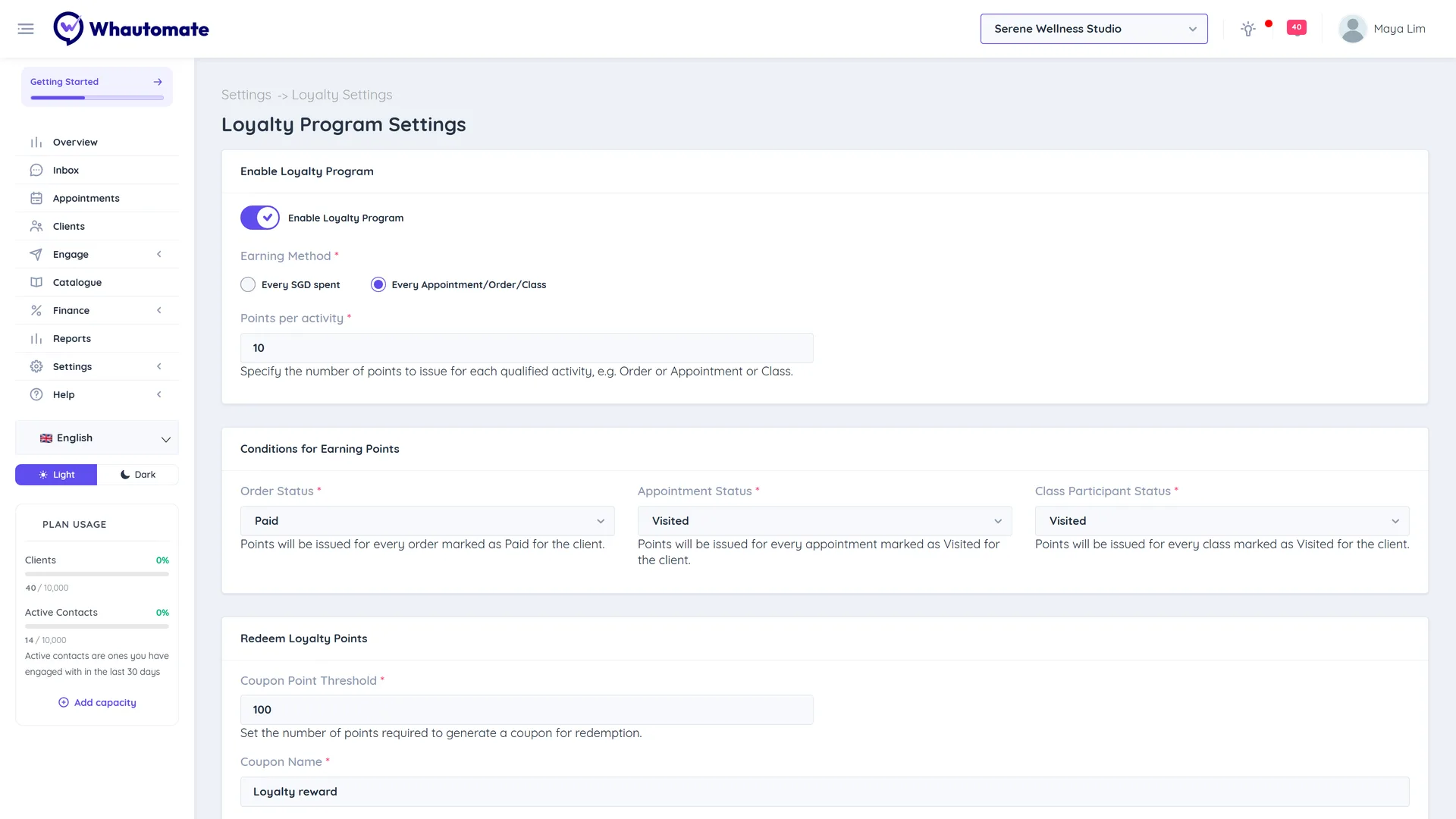Click the Settings gear icon
Screen dimensions: 1456x819
pos(36,367)
